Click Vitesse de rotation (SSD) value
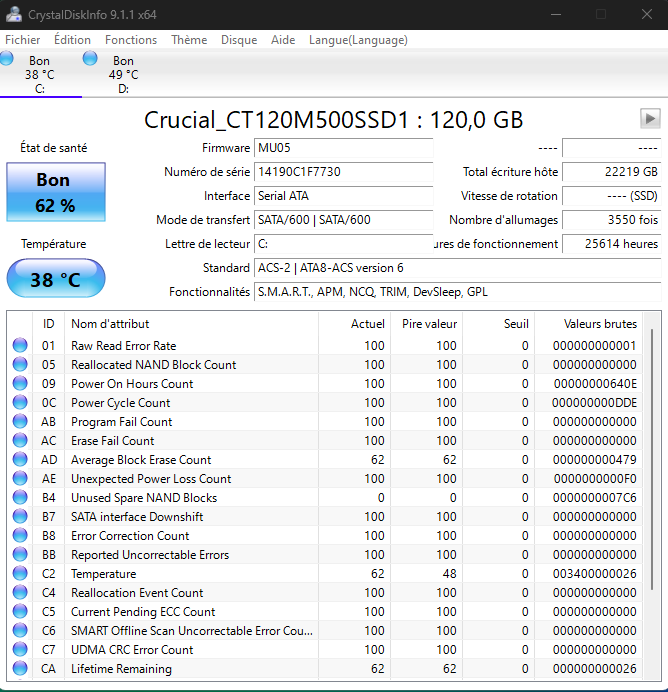Viewport: 668px width, 692px height. (612, 196)
